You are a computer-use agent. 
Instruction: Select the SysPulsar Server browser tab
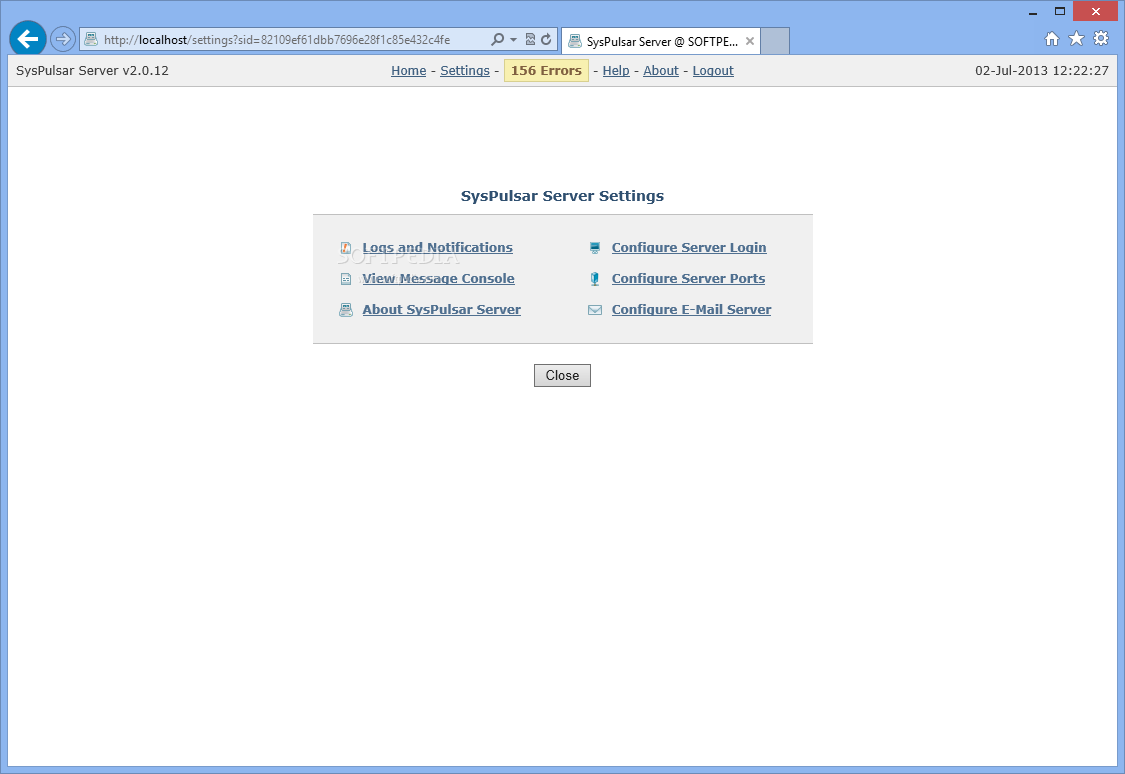pyautogui.click(x=661, y=41)
